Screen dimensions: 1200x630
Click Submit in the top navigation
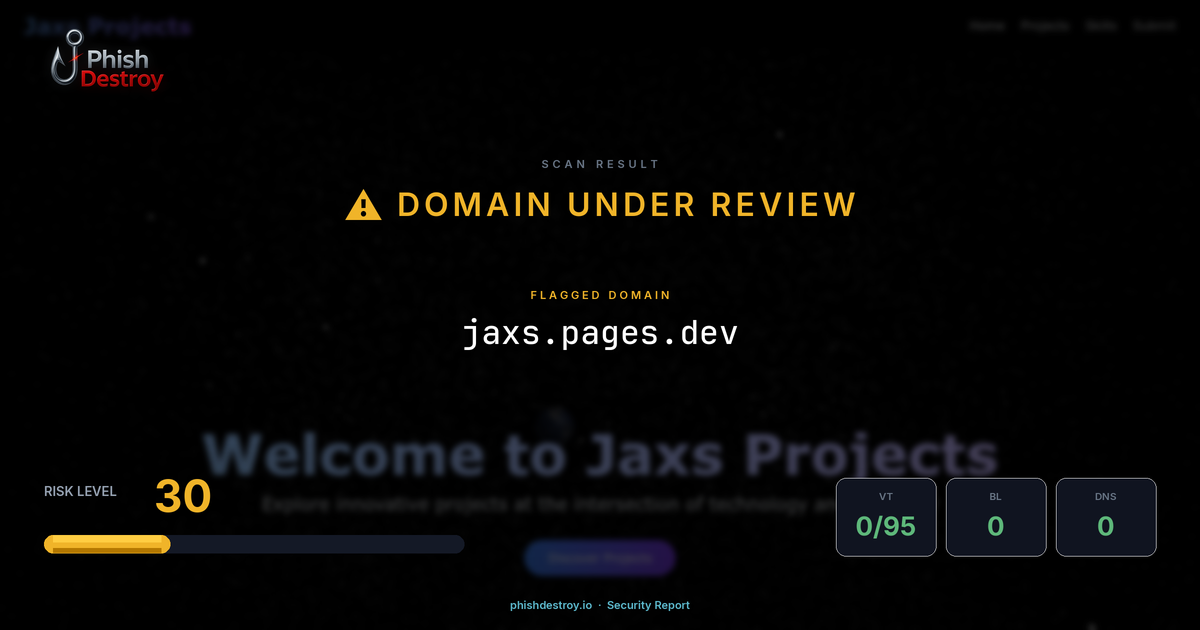click(x=1155, y=26)
